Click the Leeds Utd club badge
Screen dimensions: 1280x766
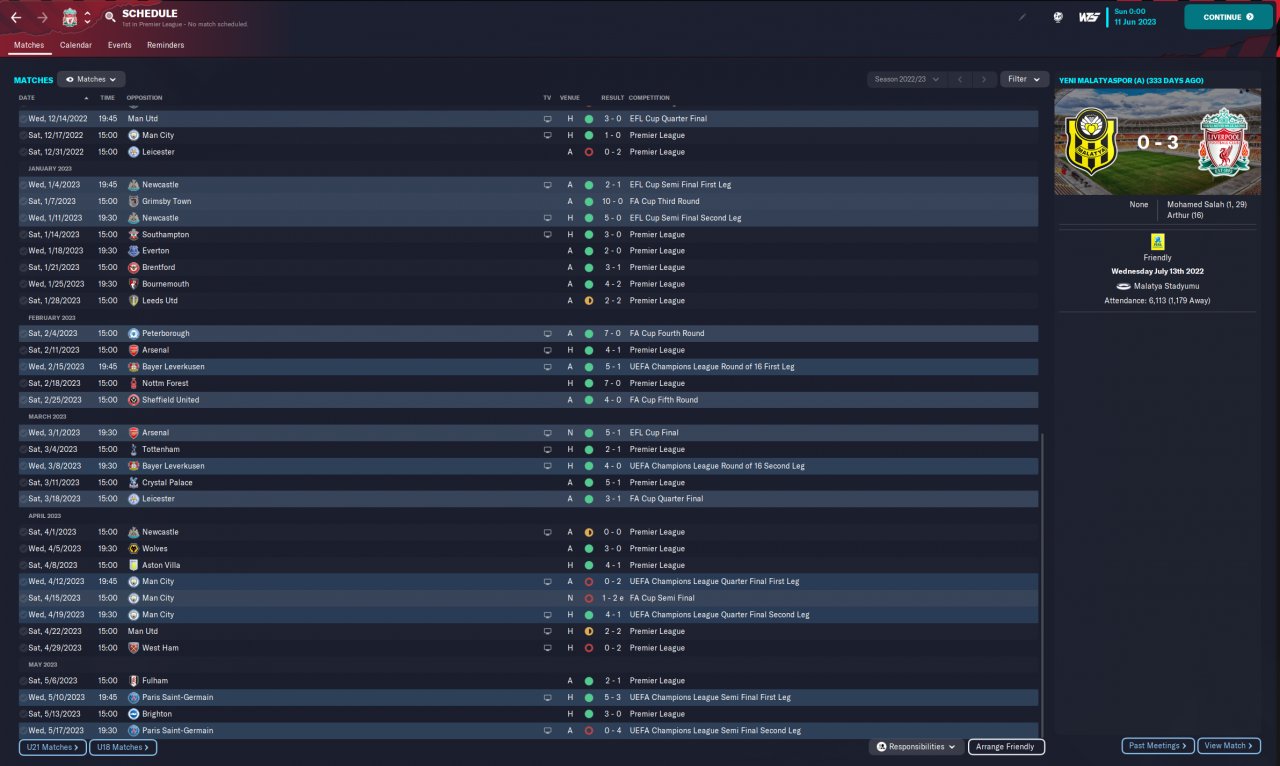tap(134, 300)
